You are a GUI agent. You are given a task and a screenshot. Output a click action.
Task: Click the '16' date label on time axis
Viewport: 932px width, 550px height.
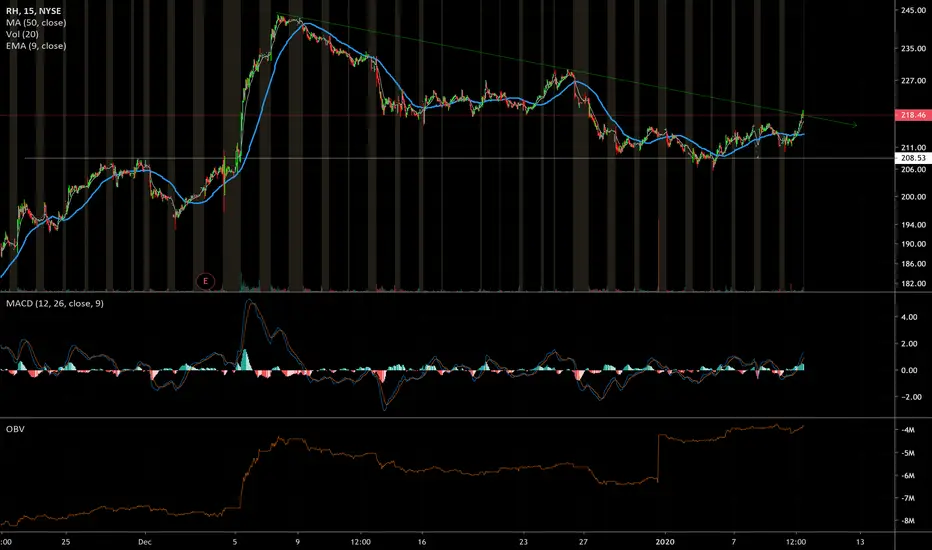tap(422, 542)
